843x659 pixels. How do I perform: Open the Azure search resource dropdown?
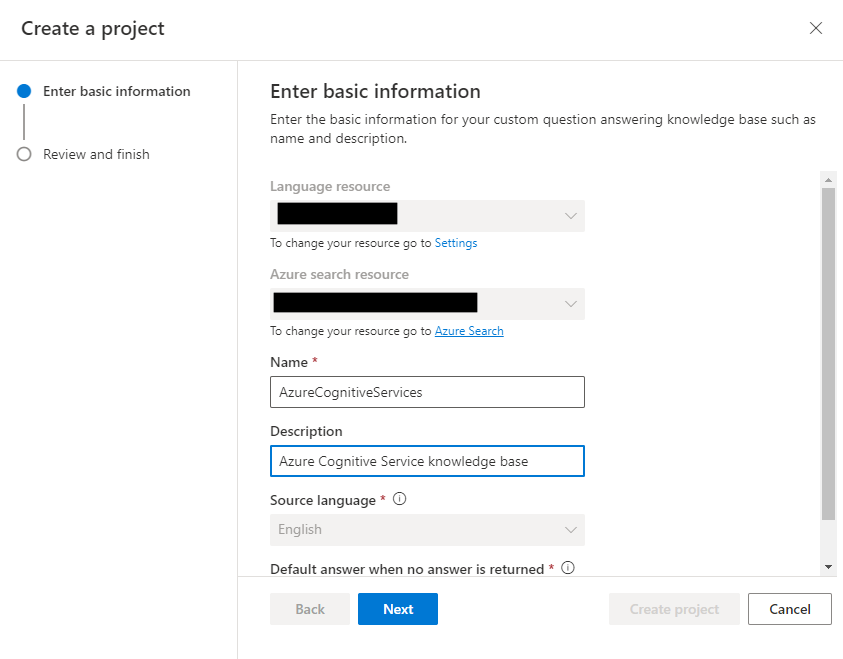(427, 304)
